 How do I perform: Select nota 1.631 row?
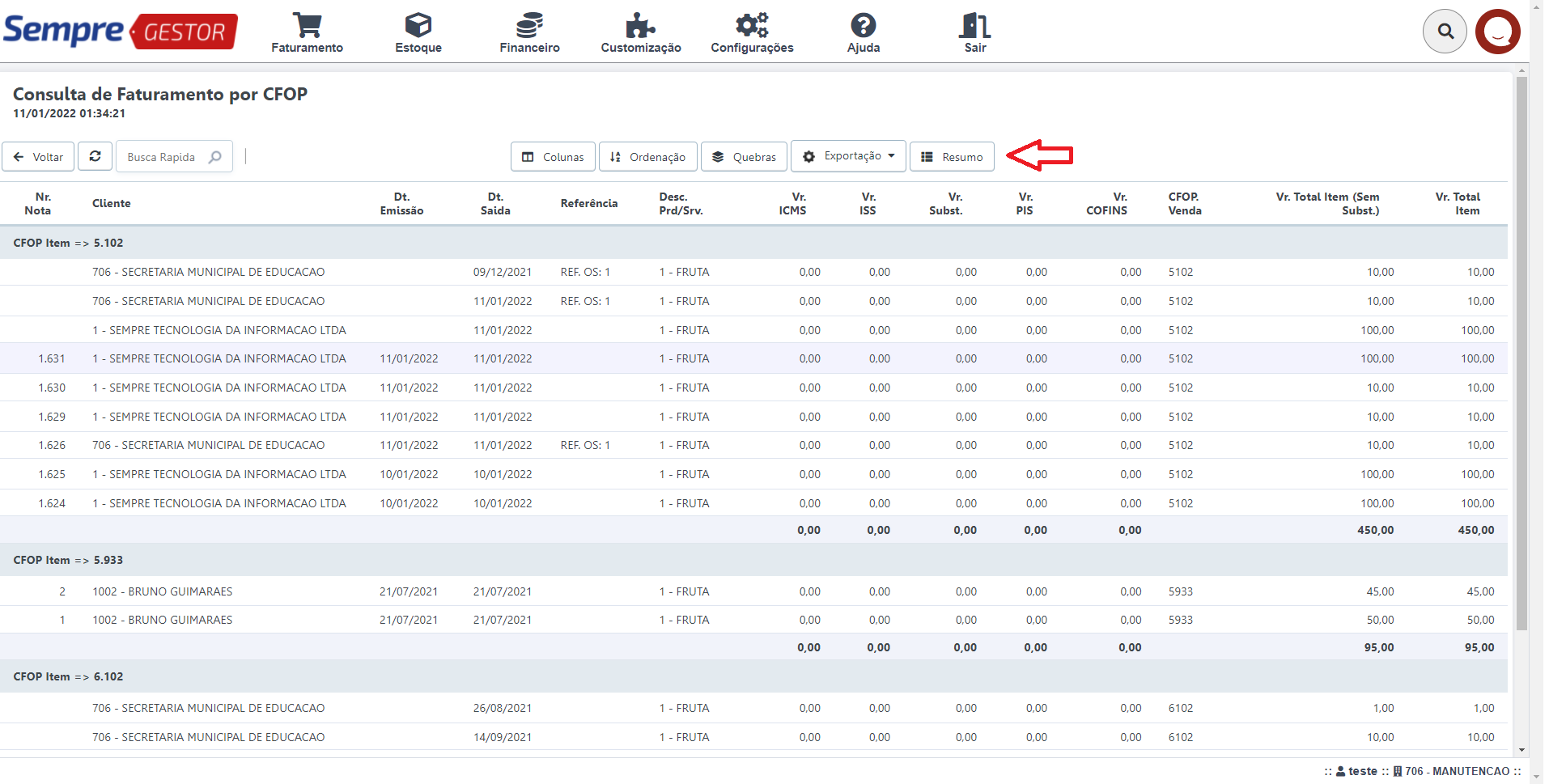(753, 358)
